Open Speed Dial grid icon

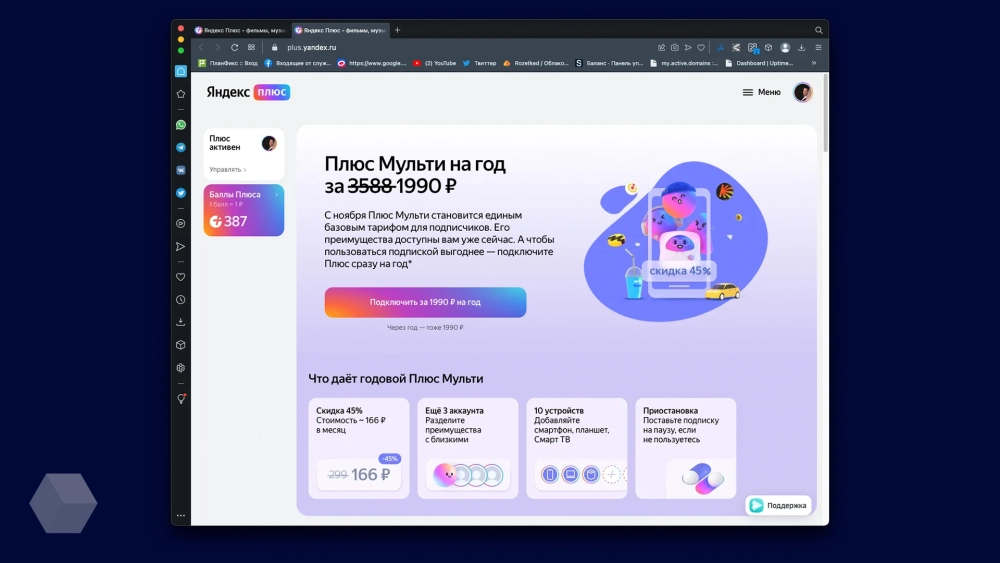click(x=251, y=48)
